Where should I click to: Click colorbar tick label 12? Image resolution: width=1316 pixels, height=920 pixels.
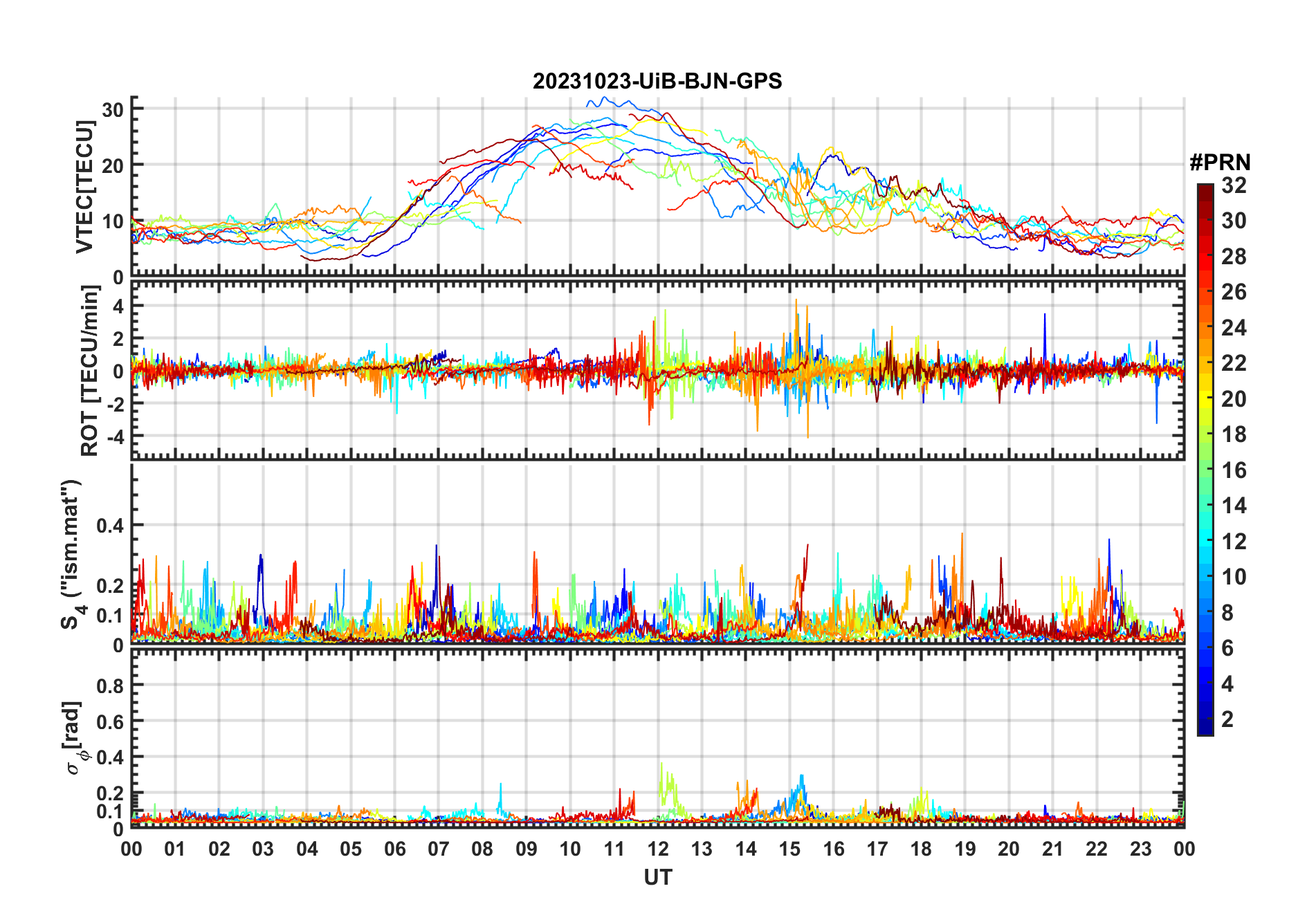[1234, 542]
